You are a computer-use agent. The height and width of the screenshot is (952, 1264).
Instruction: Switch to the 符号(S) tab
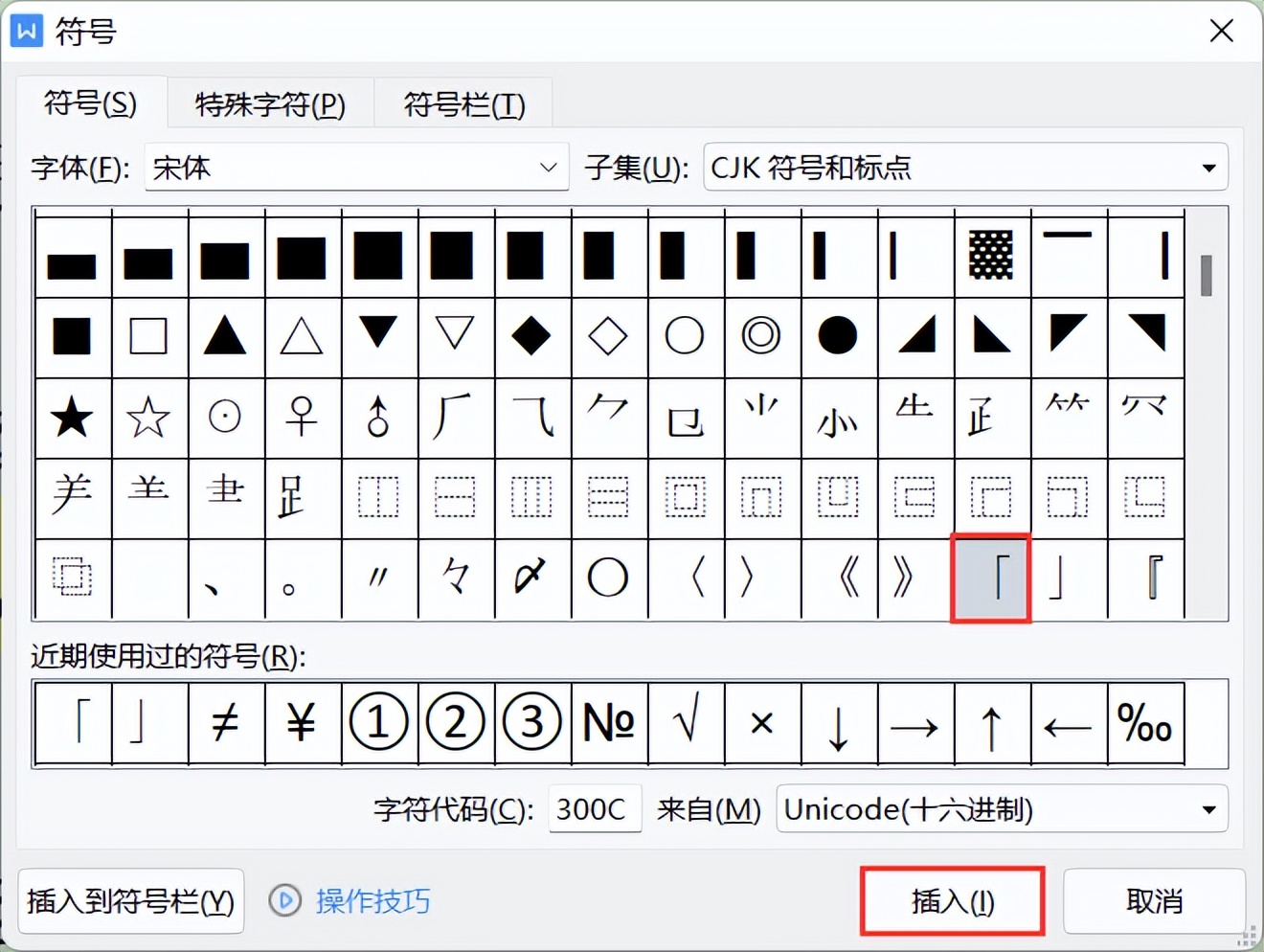91,102
